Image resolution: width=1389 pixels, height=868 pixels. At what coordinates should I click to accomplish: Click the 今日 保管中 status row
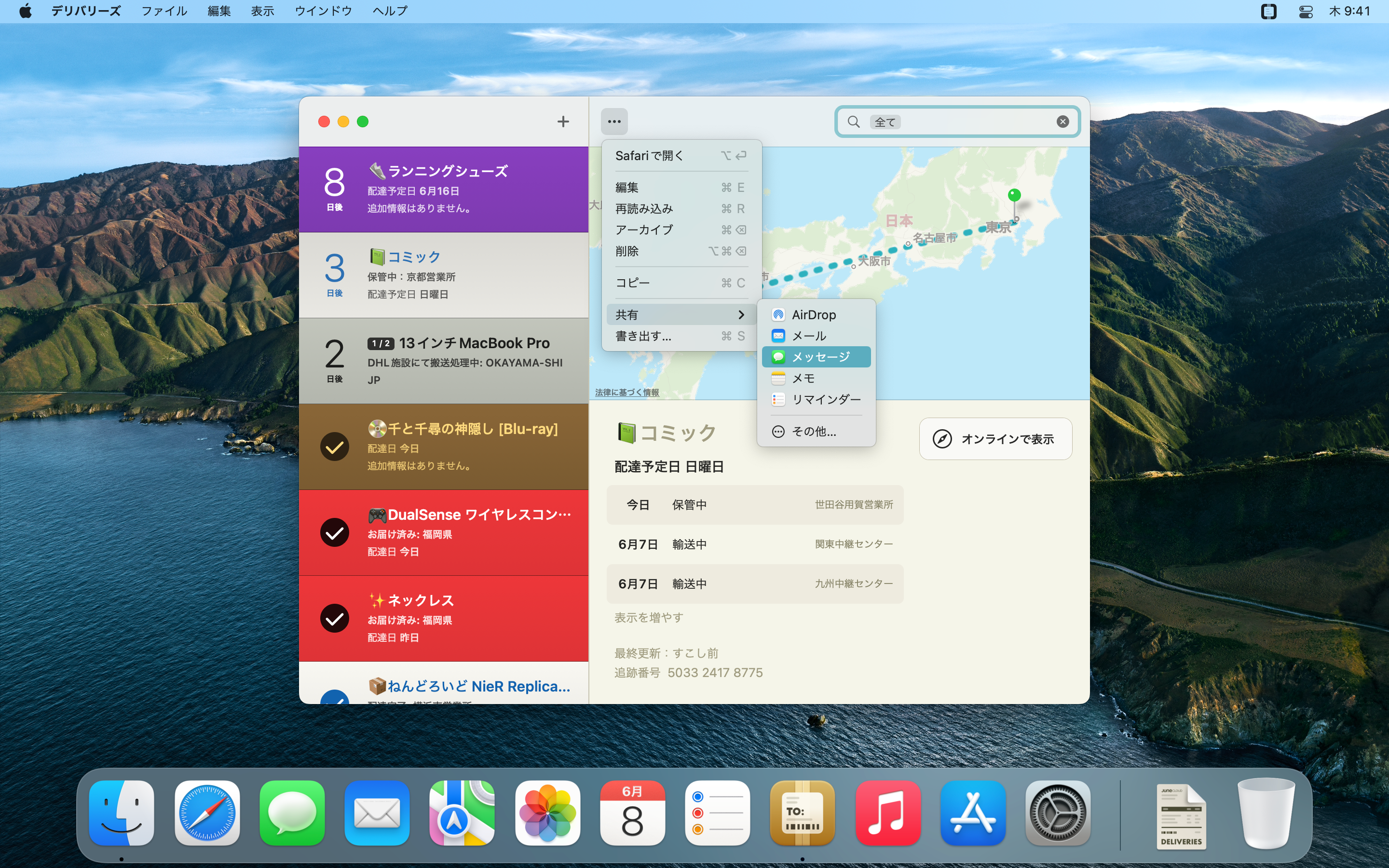pos(755,504)
